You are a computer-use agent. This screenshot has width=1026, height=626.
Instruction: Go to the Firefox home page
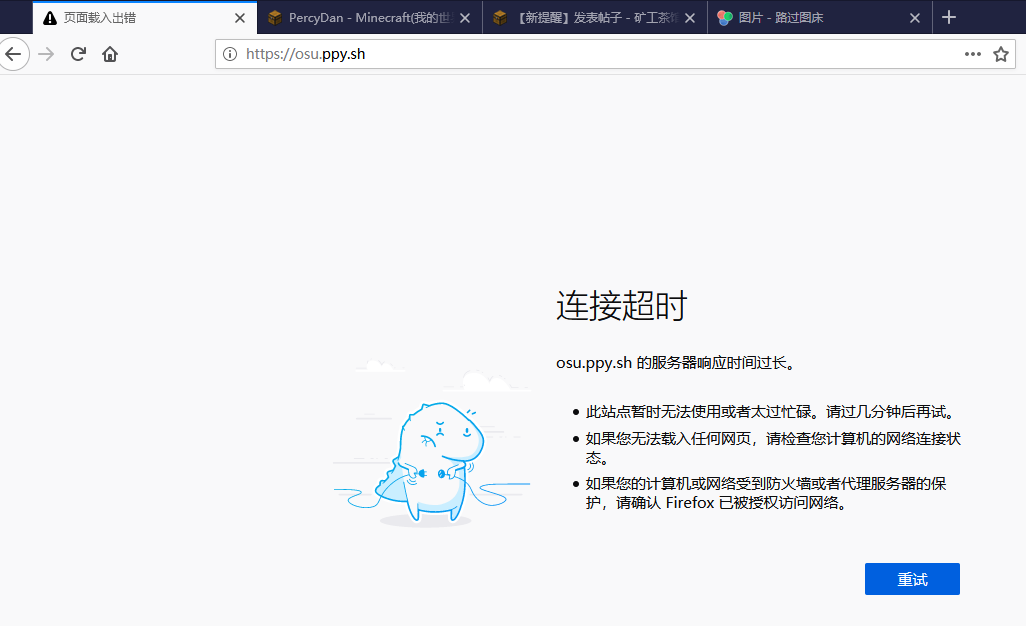click(110, 54)
